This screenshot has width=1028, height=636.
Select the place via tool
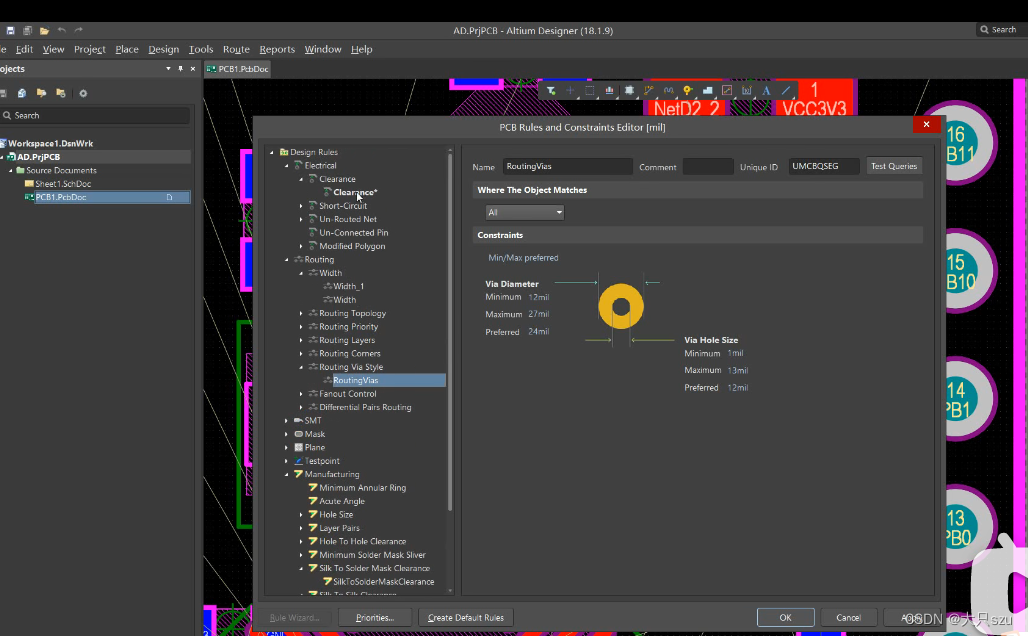click(x=688, y=90)
